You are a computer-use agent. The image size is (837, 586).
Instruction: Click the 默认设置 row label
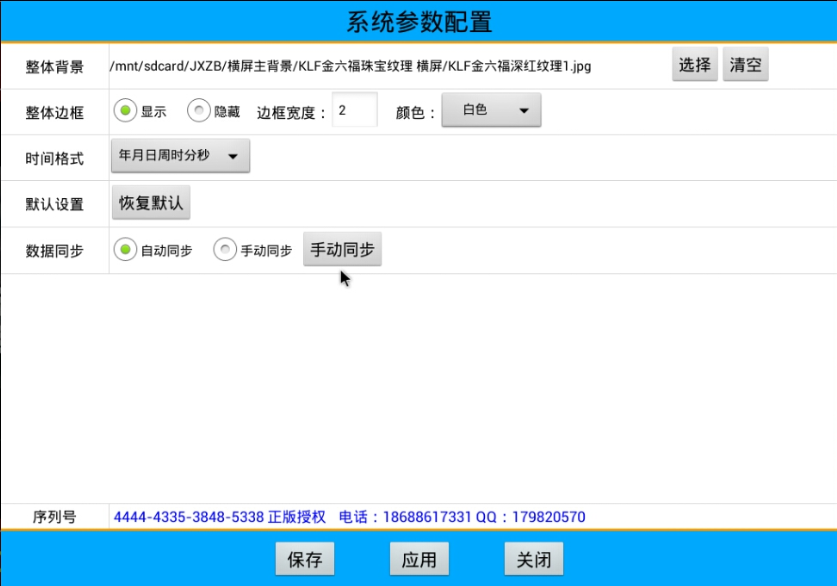coord(54,204)
